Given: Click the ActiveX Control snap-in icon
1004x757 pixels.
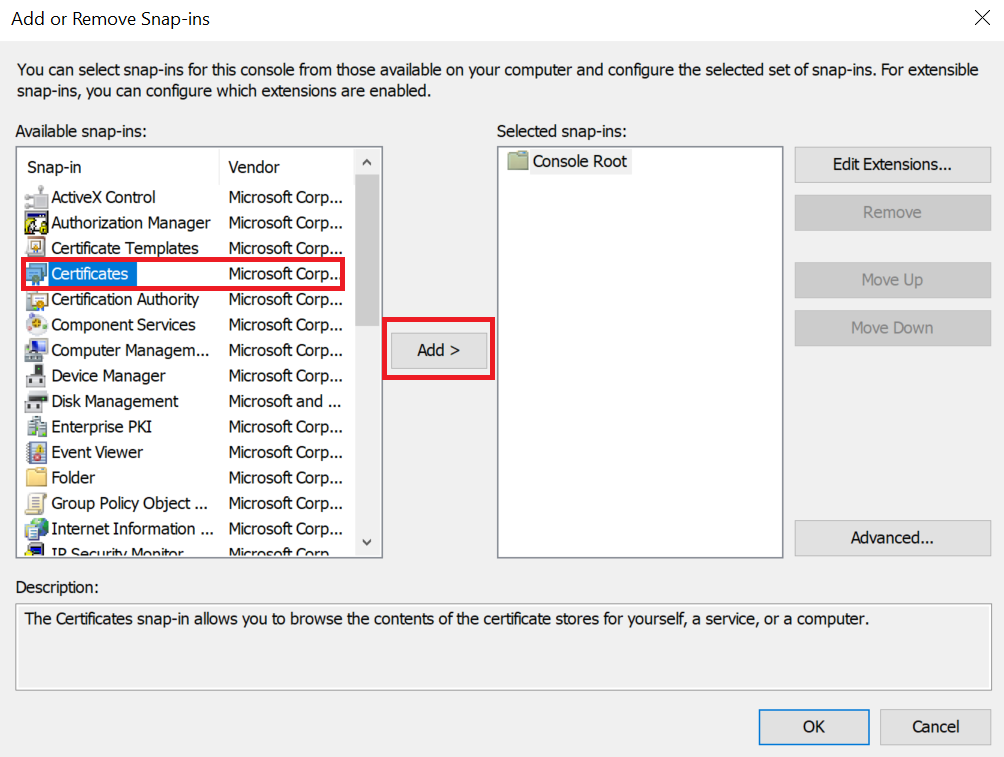Looking at the screenshot, I should (x=36, y=197).
